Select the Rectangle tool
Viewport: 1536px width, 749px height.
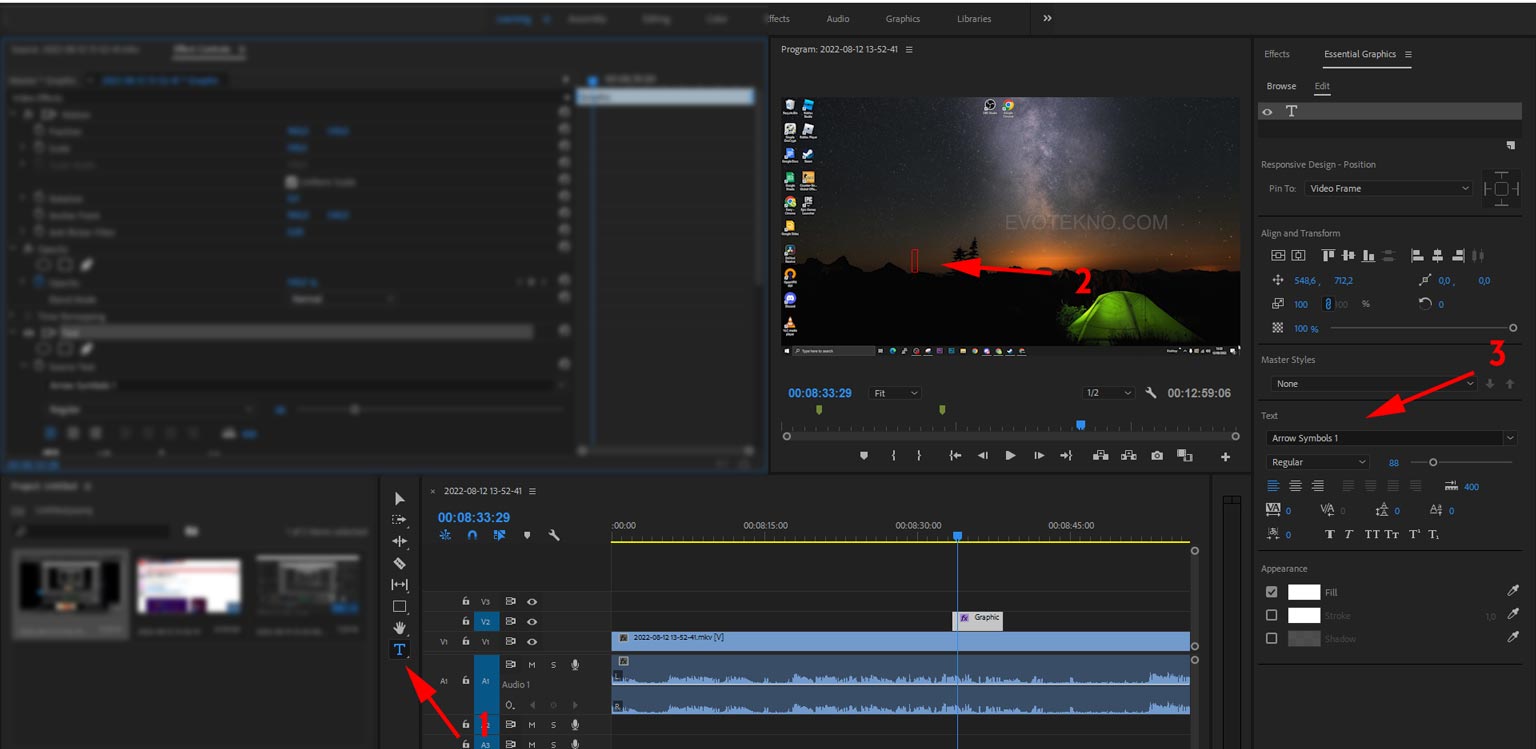(399, 605)
